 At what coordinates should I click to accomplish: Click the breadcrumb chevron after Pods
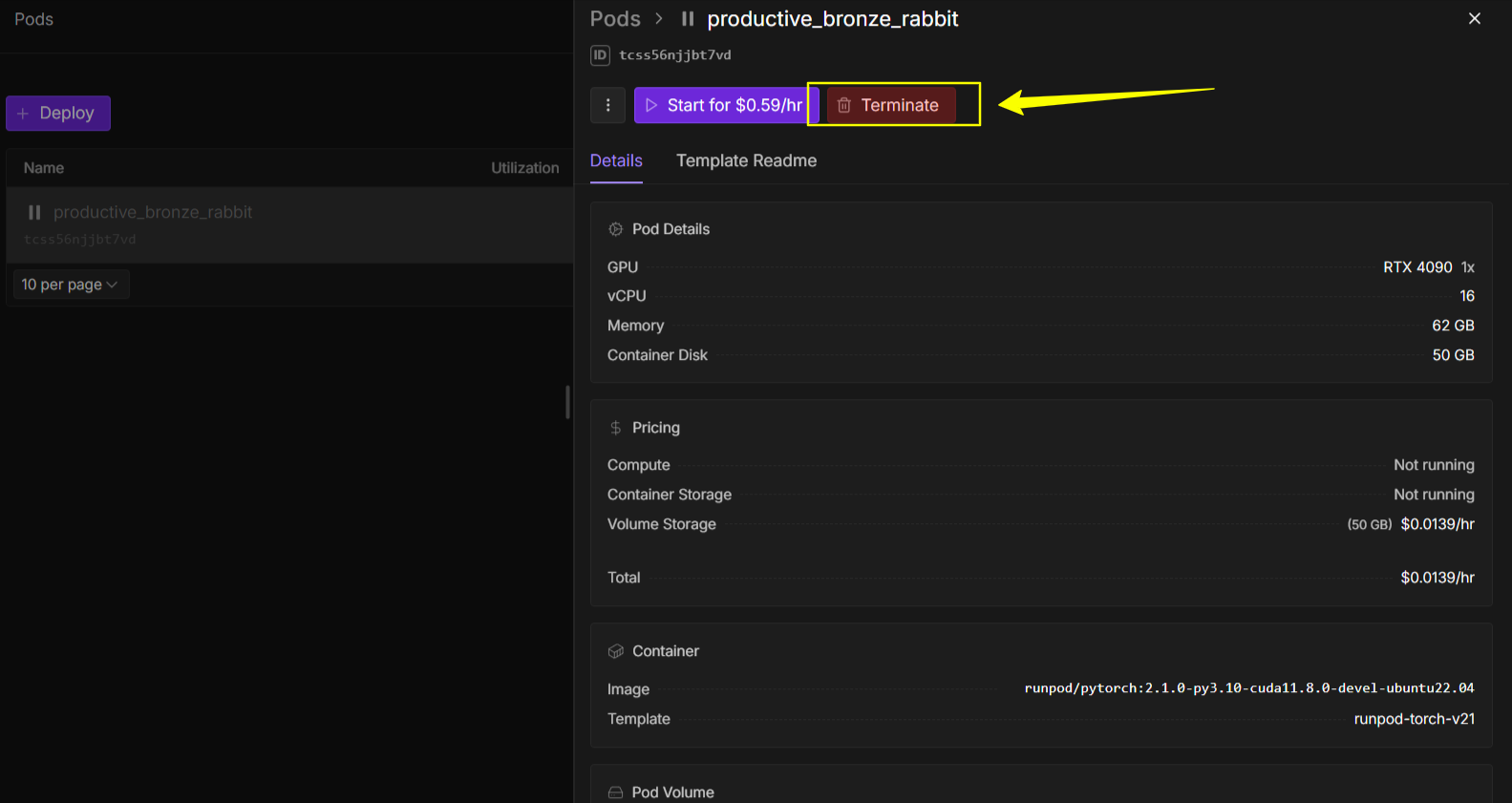(659, 19)
